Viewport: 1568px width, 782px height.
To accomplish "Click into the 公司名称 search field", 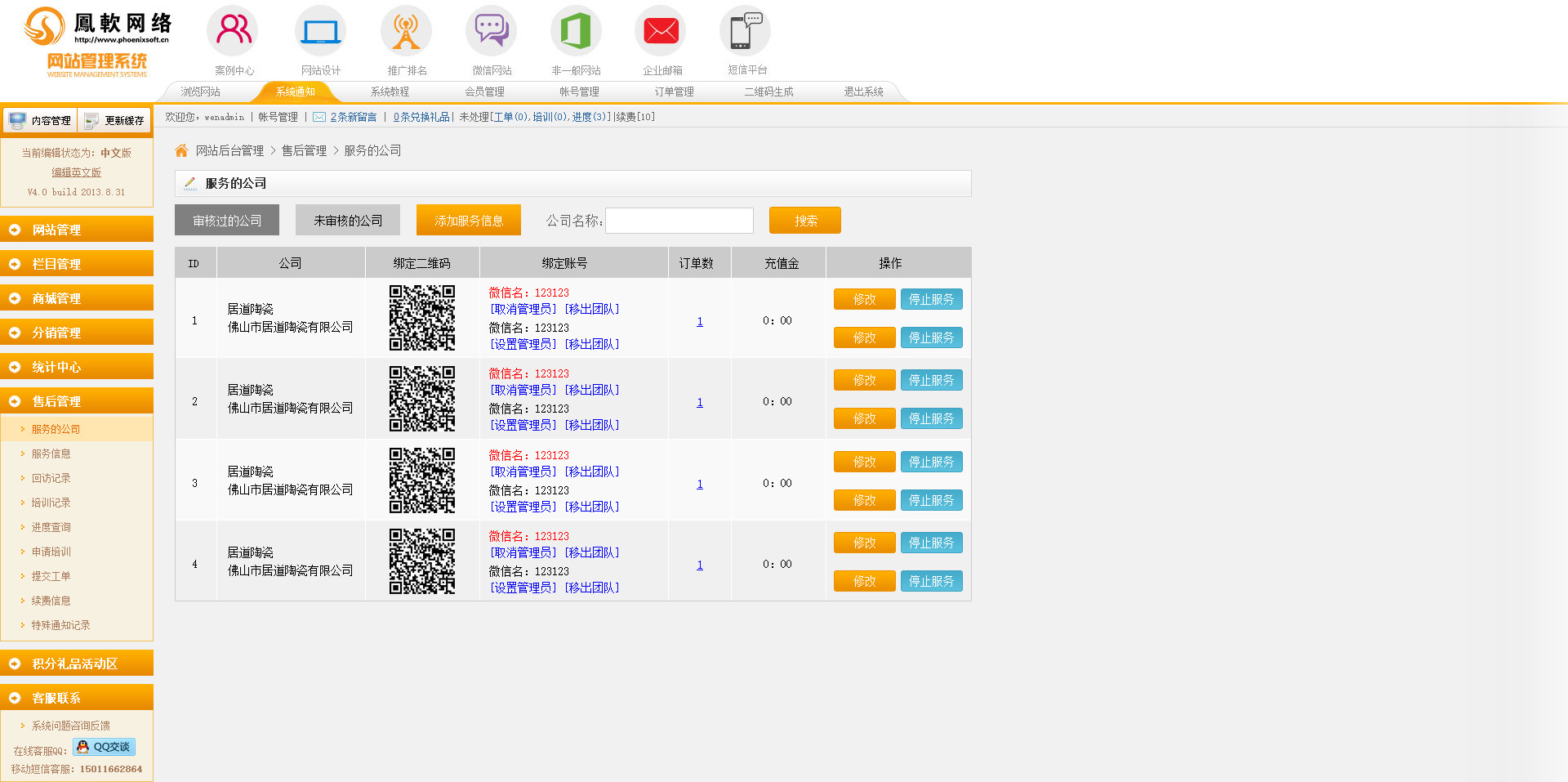I will pos(679,221).
